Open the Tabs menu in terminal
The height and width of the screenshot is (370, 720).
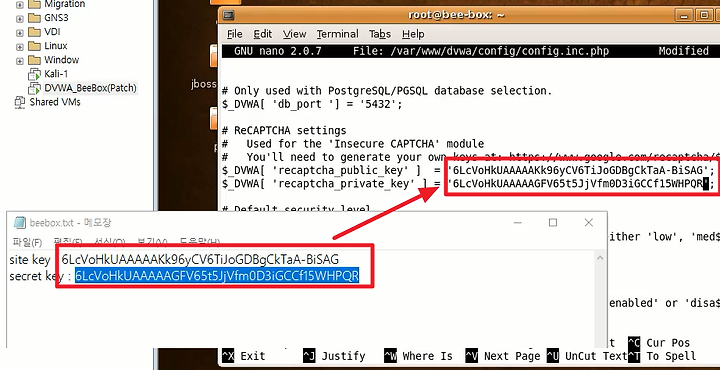(380, 34)
